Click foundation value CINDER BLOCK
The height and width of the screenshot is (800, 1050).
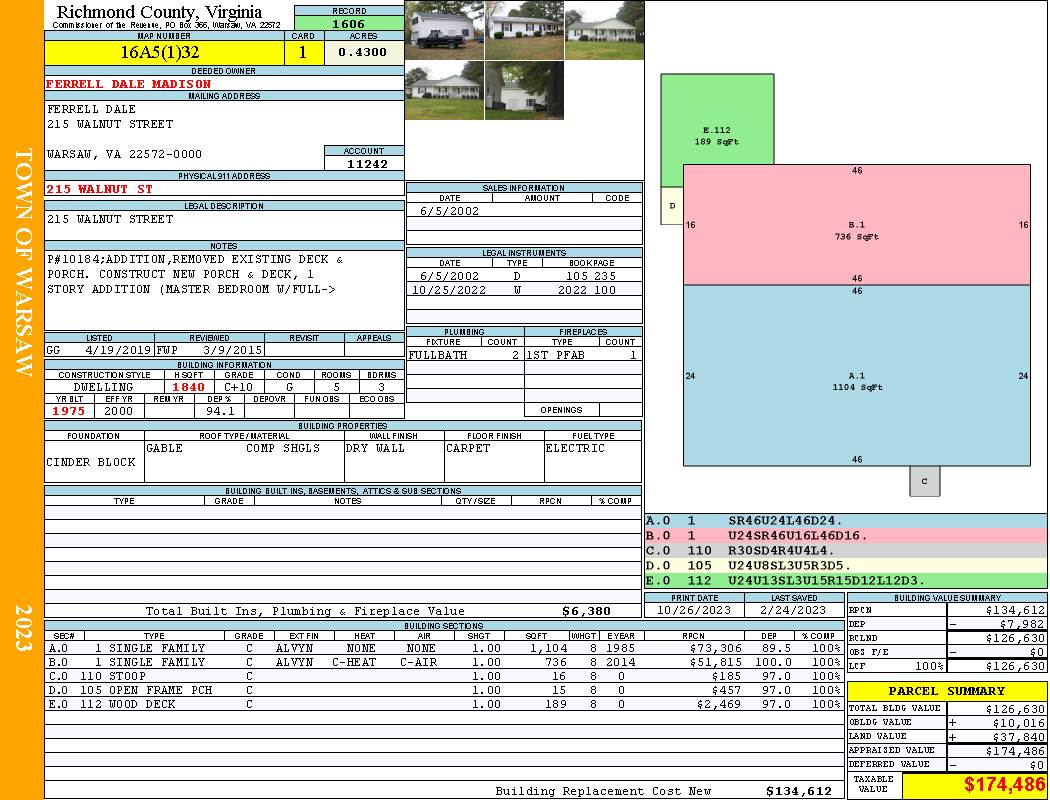click(x=91, y=462)
